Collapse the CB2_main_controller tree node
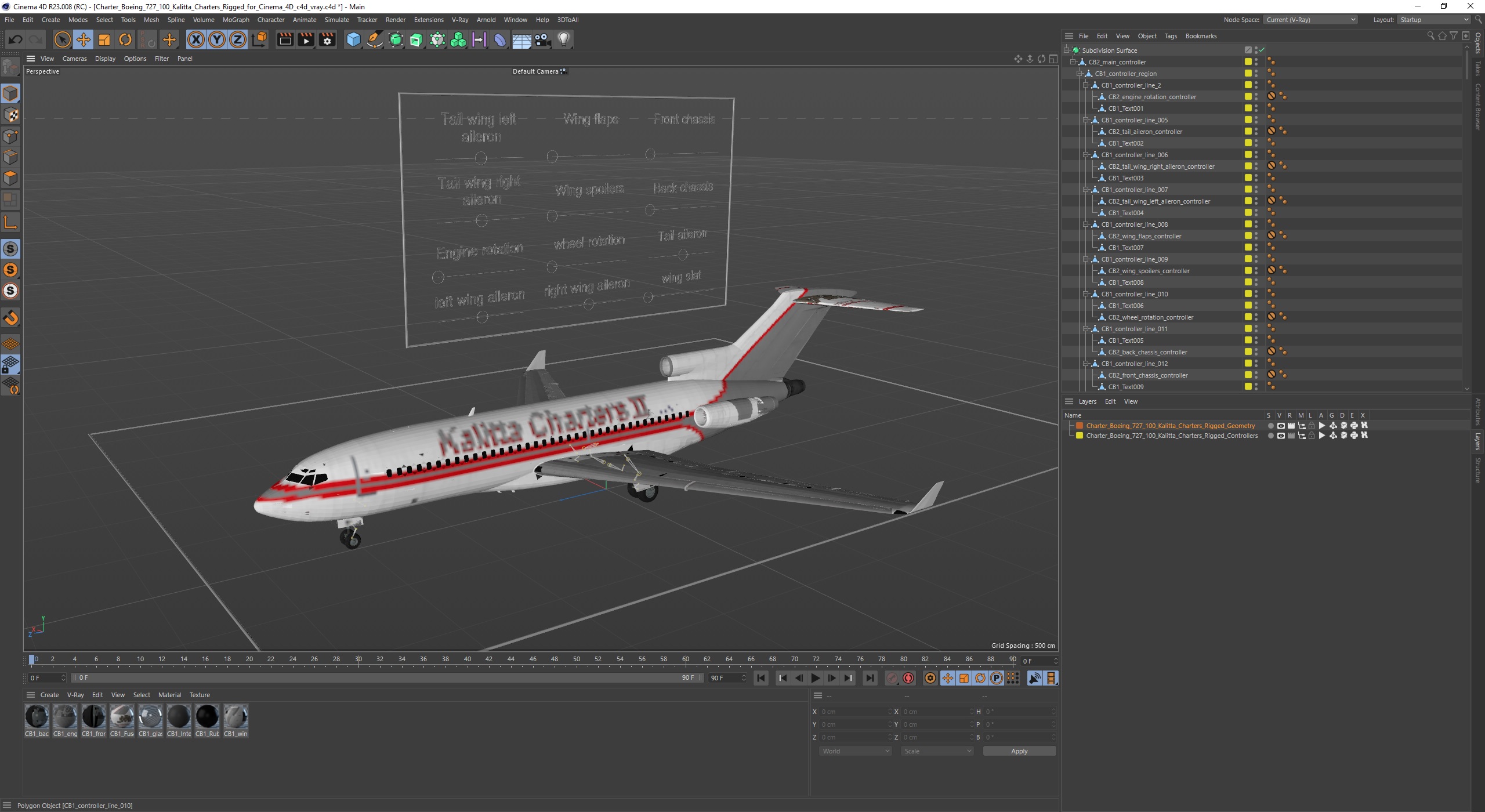Screen dimensions: 1485x812 click(1073, 62)
